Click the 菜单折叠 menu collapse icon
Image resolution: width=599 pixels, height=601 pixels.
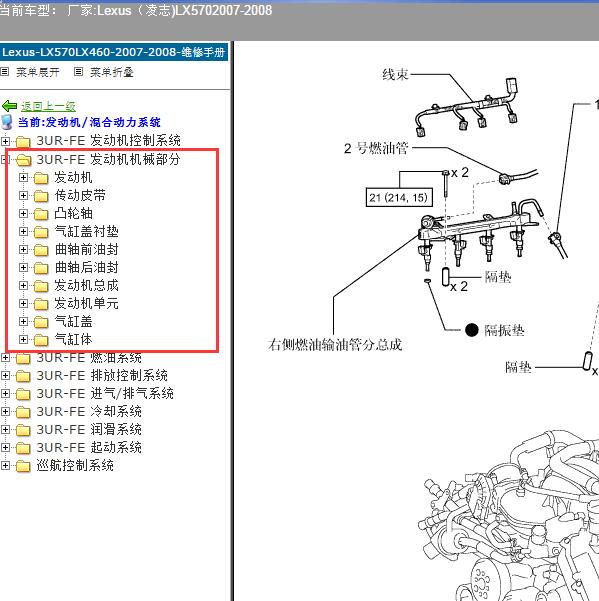coord(78,72)
